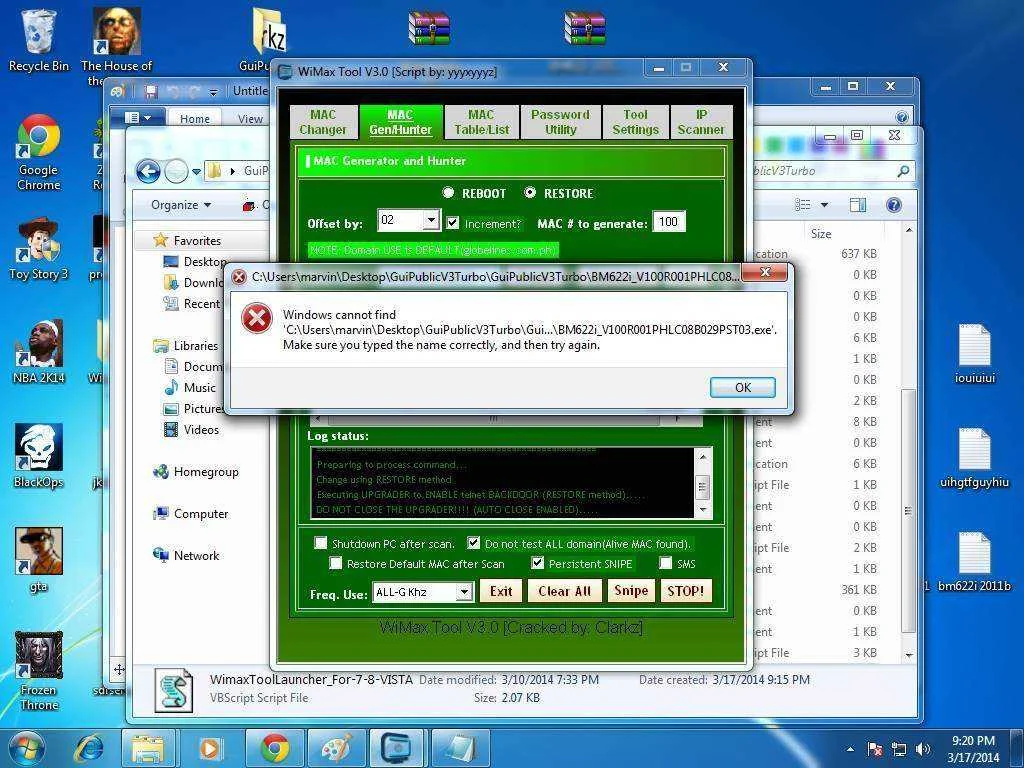Click the Snipe button
Screen dimensions: 1024x768
coord(631,591)
